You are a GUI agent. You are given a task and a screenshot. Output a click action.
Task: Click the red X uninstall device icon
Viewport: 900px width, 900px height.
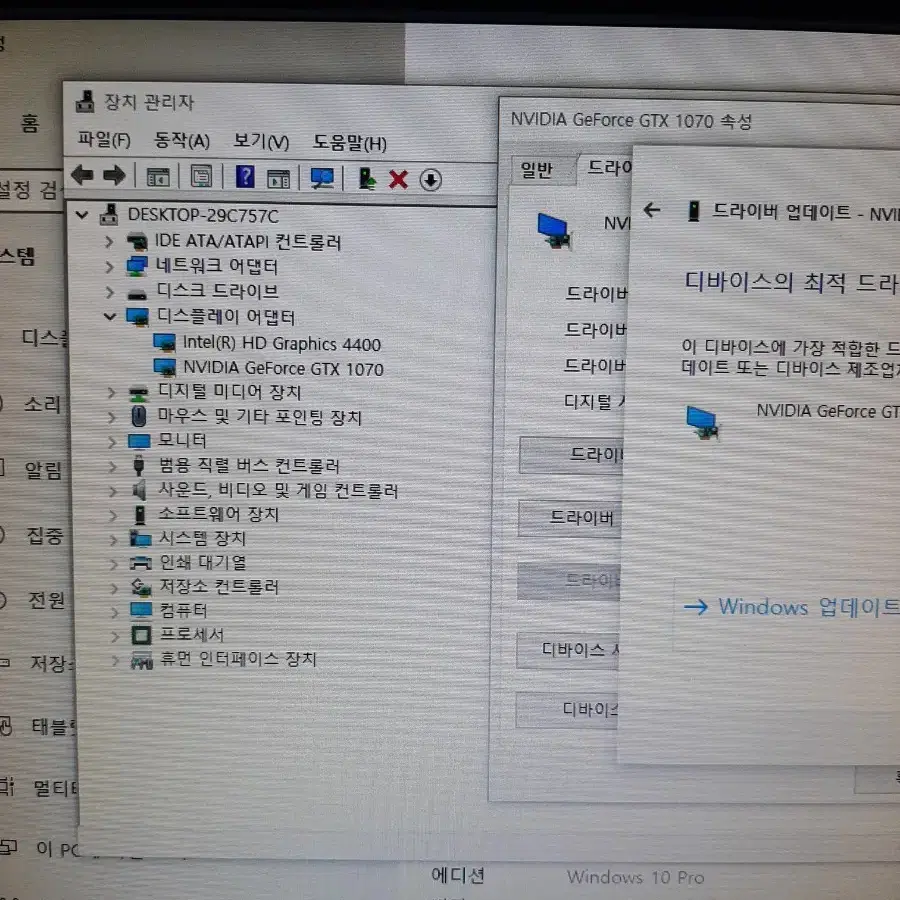tap(398, 179)
